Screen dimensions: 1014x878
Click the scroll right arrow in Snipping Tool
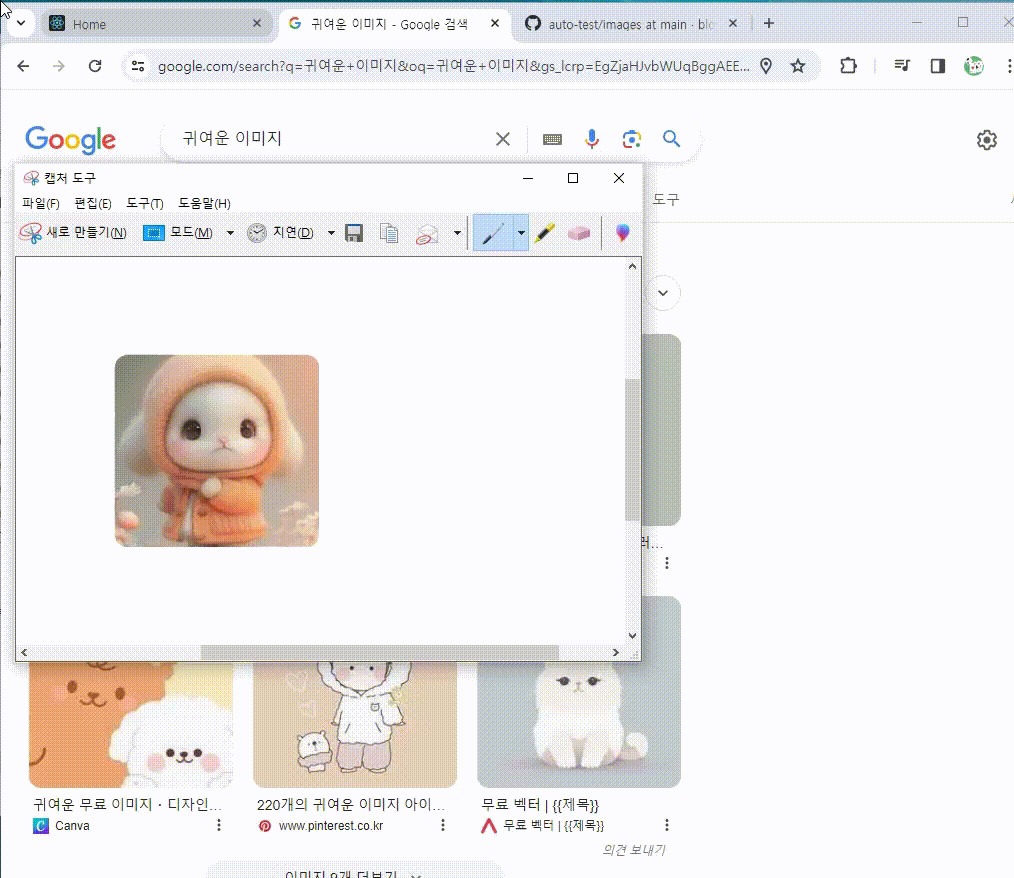click(616, 652)
